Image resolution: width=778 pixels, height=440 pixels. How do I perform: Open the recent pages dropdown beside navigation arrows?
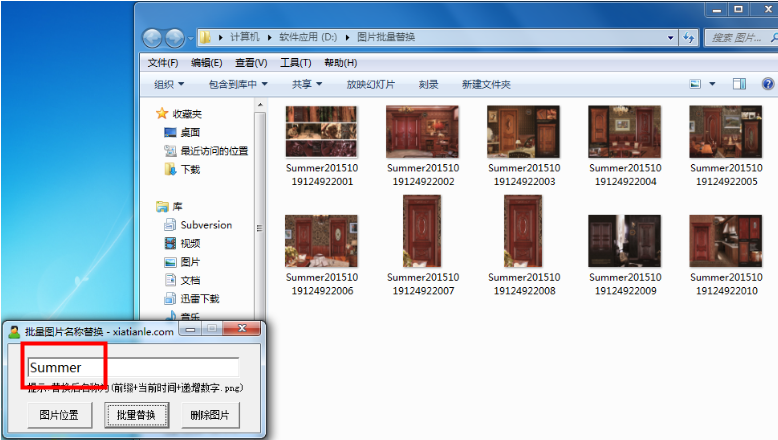(x=190, y=38)
